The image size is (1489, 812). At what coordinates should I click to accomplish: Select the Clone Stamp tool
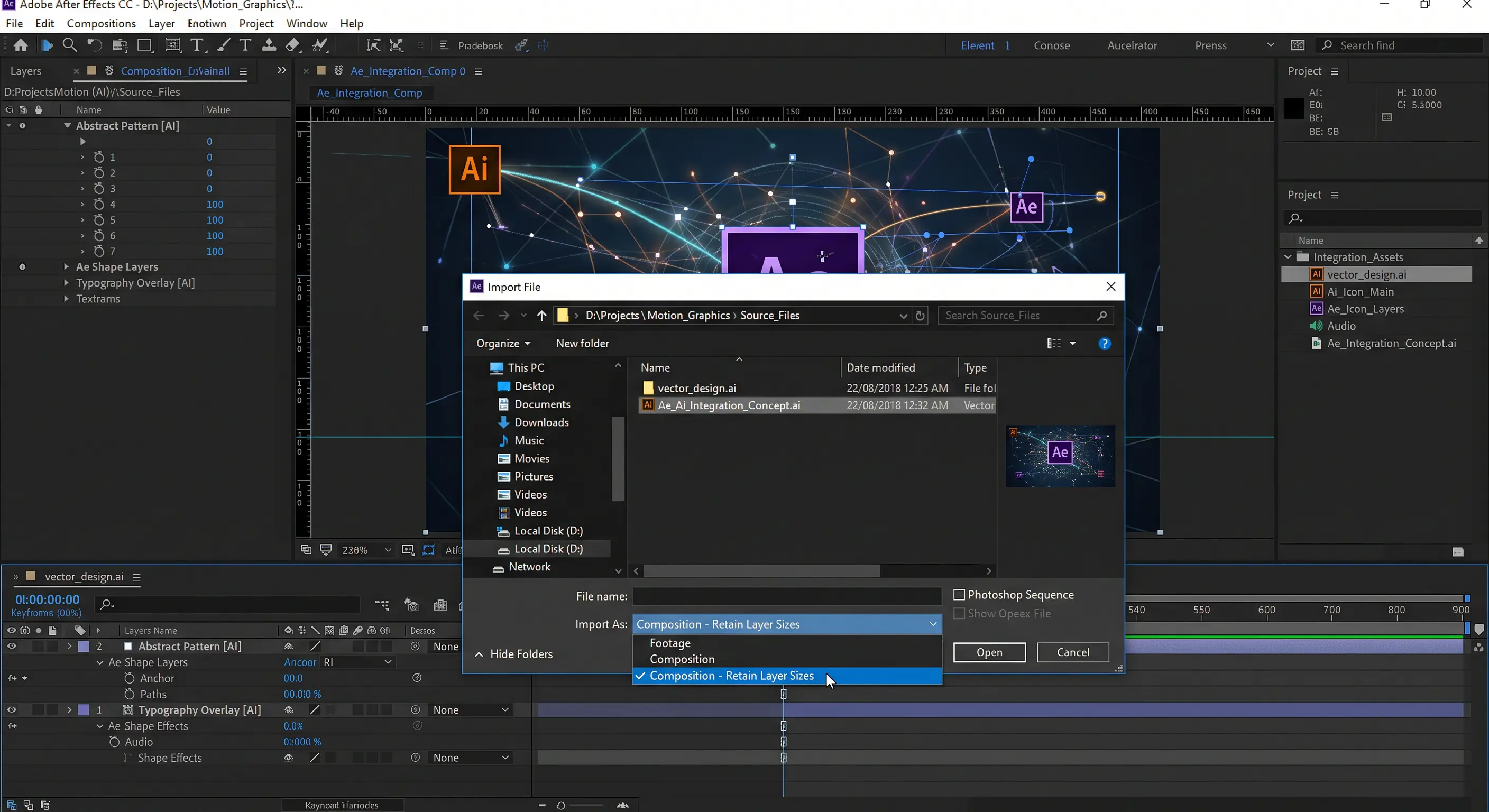(x=269, y=45)
